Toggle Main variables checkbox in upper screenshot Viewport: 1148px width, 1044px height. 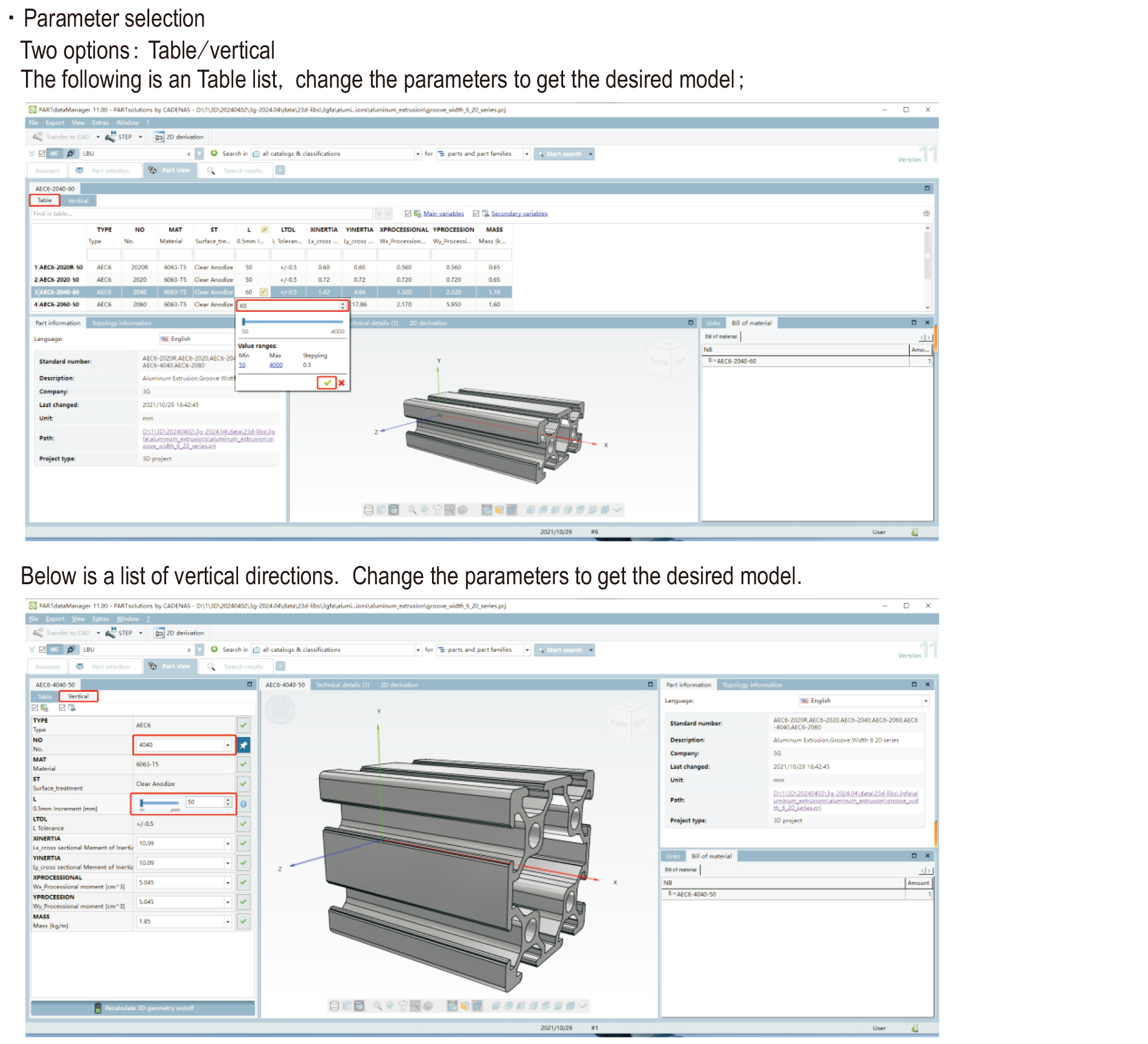[x=408, y=213]
